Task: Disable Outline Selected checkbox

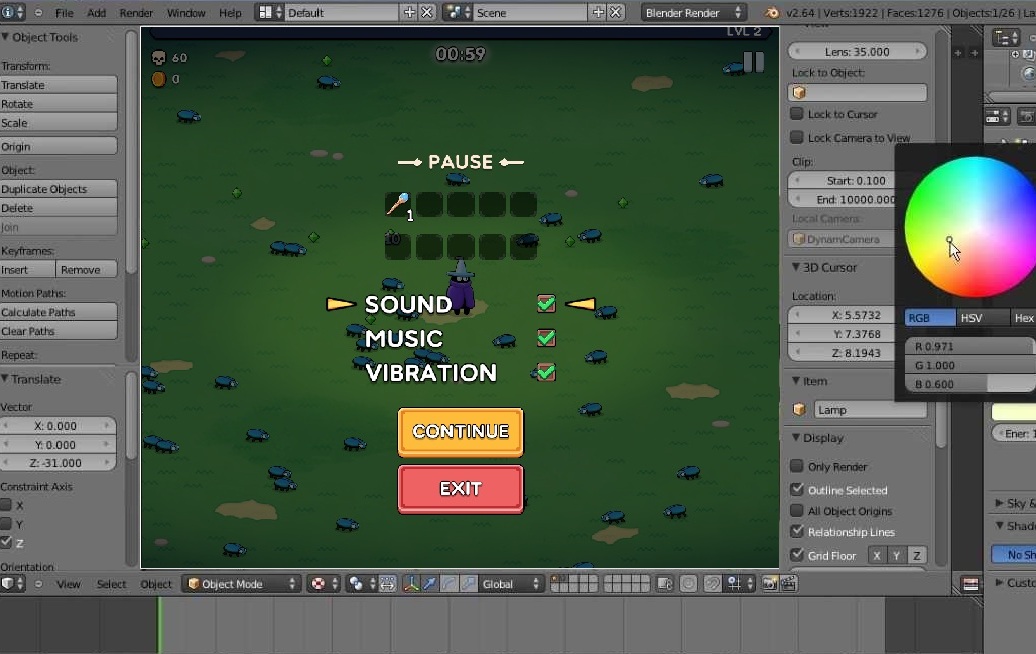Action: coord(797,490)
